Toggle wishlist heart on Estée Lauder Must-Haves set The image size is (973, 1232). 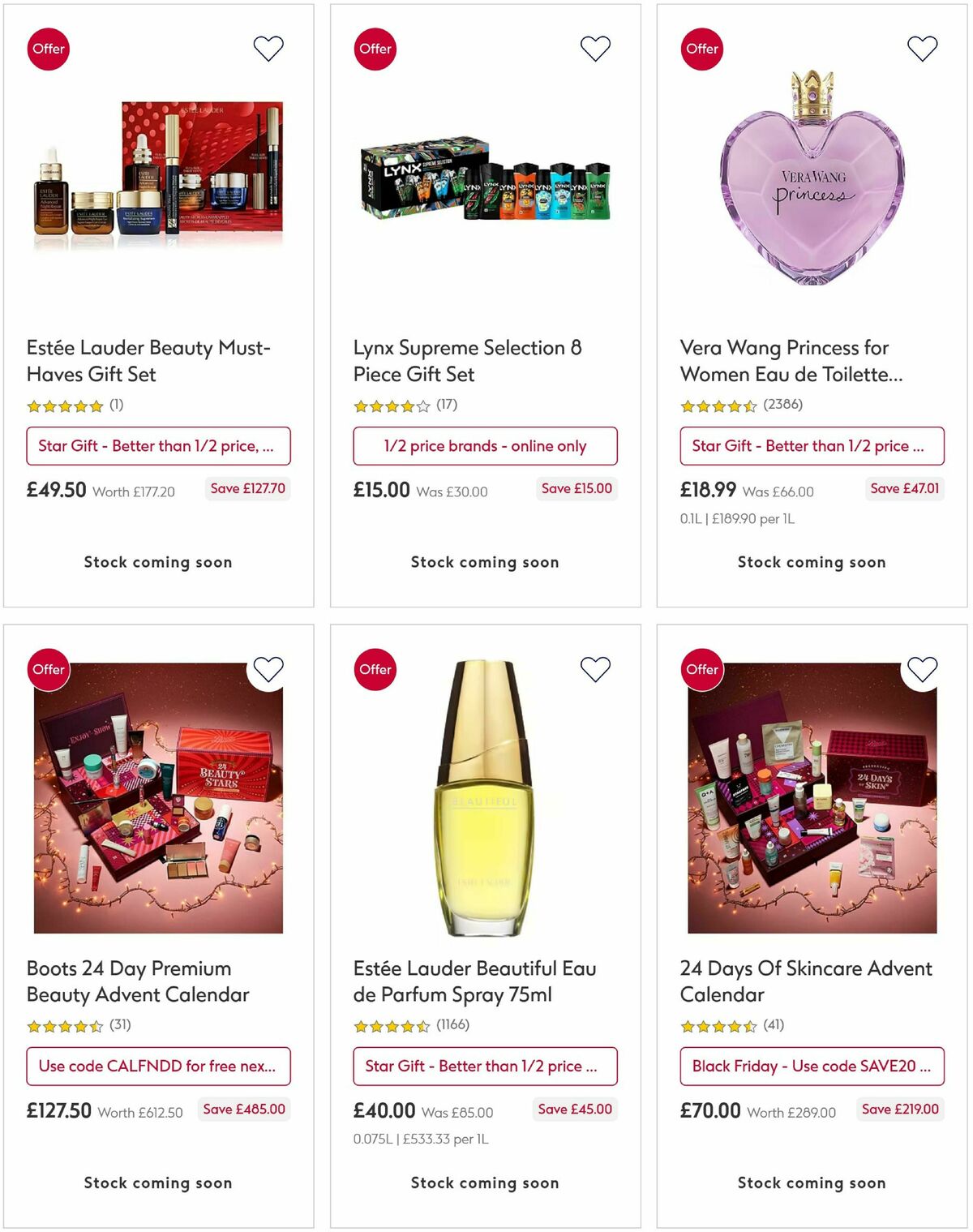268,48
